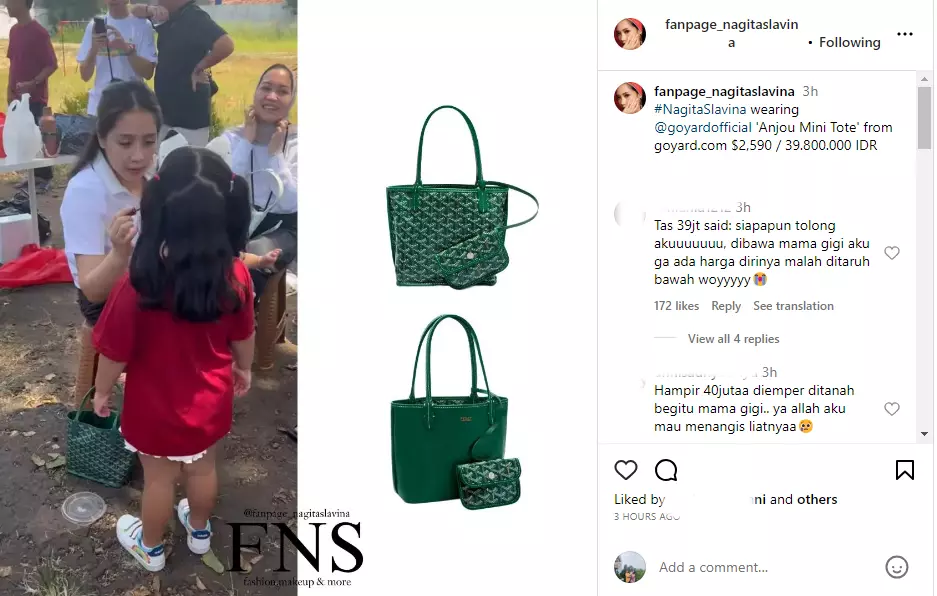Open emoji picker smiley icon
Screen dimensions: 937x596
tap(896, 567)
